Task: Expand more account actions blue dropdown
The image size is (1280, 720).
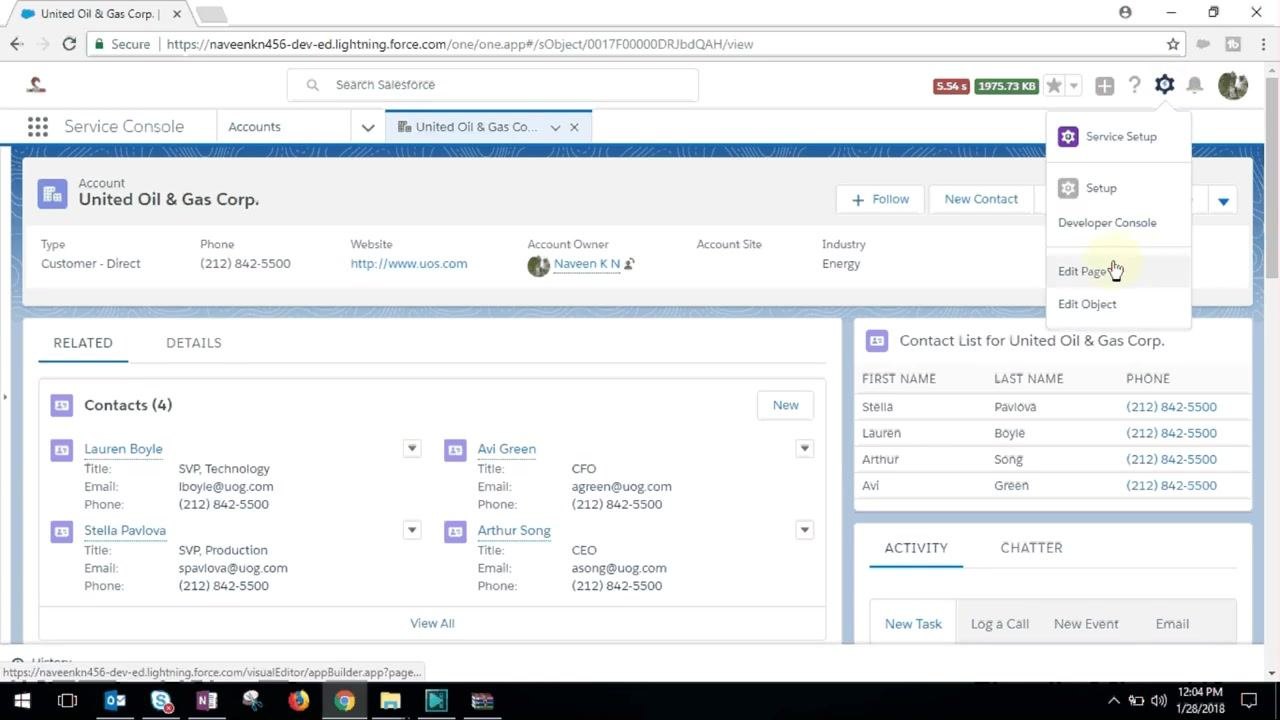Action: (x=1223, y=201)
